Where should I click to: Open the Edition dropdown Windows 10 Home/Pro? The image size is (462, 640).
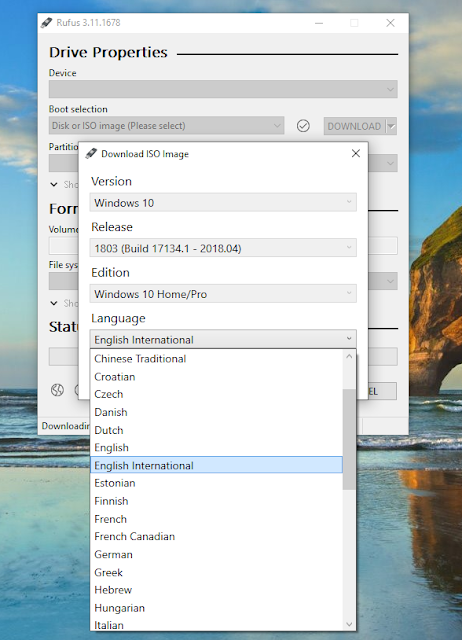[223, 293]
